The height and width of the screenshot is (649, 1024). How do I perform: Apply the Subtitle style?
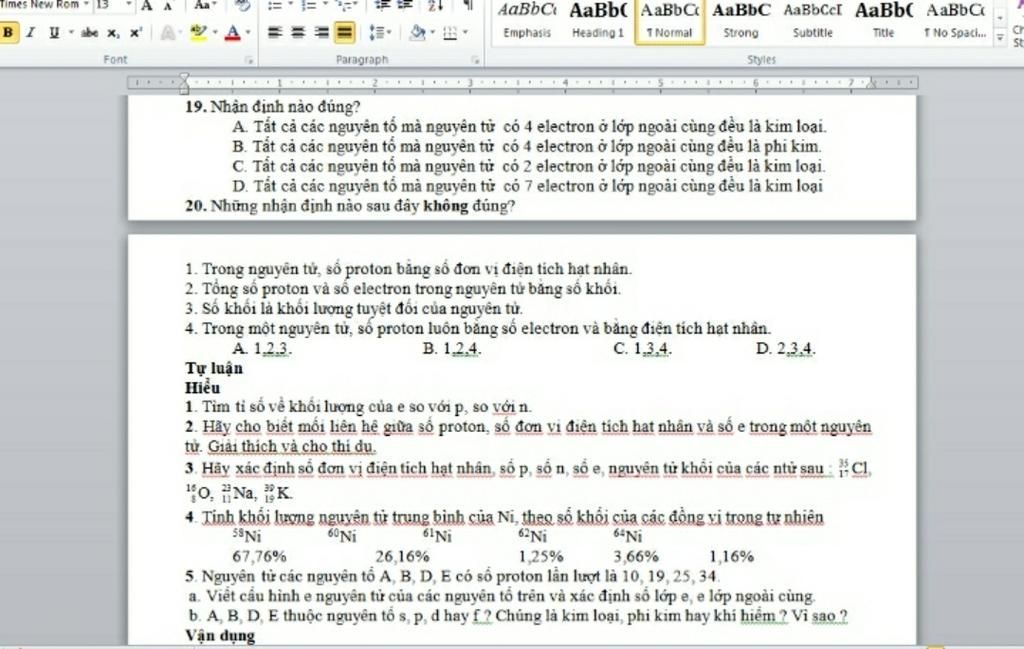coord(812,20)
